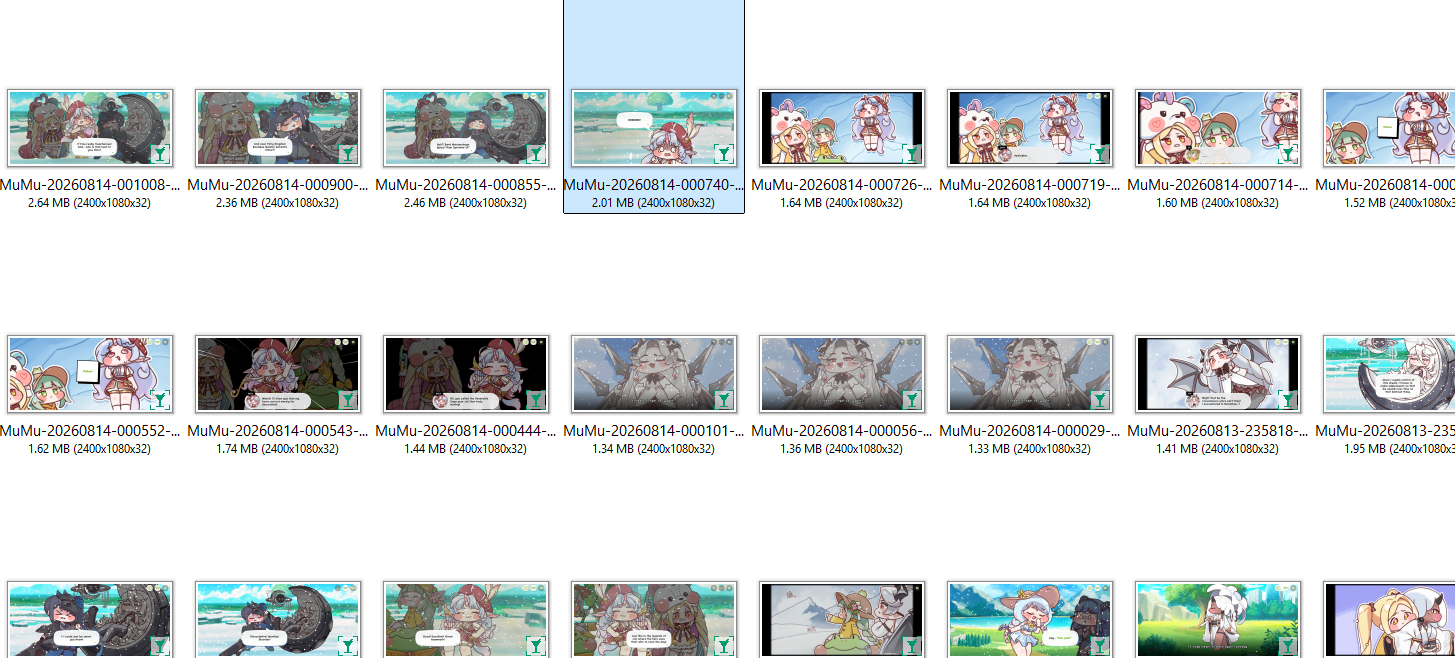
Task: Click the file name MuMu-20260814-001008
Action: click(x=90, y=185)
